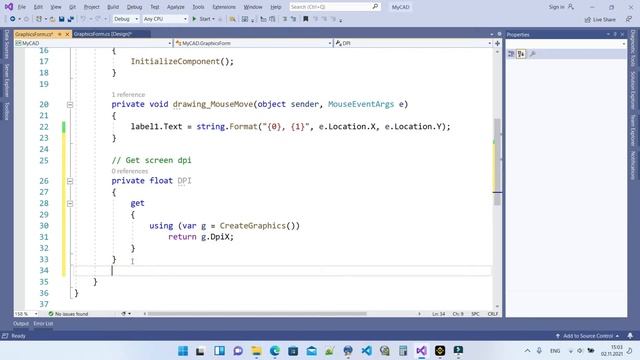The width and height of the screenshot is (640, 360).
Task: Open the 150 % zoom level dropdown
Action: (26, 314)
